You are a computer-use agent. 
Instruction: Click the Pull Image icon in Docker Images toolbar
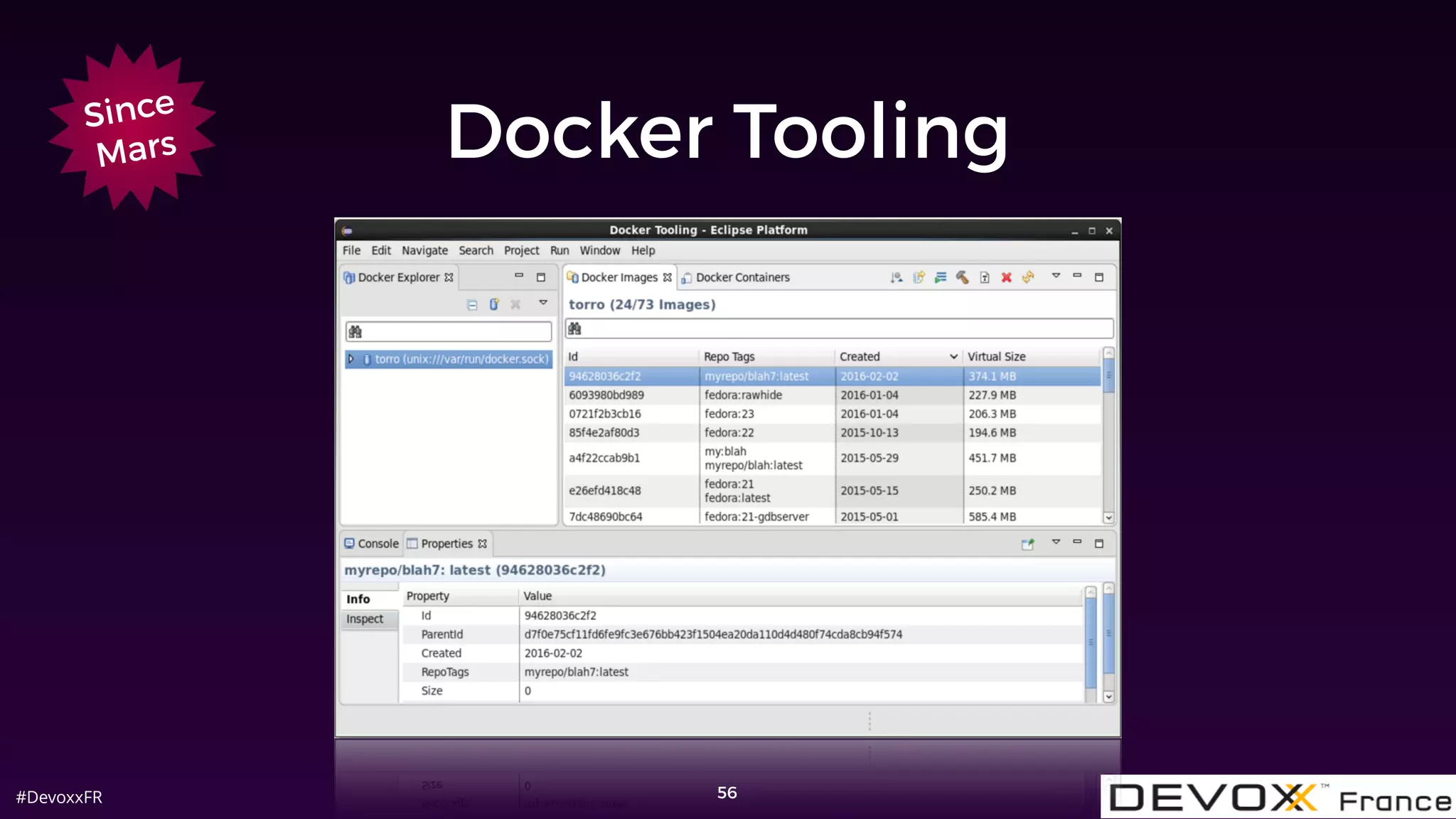point(896,277)
